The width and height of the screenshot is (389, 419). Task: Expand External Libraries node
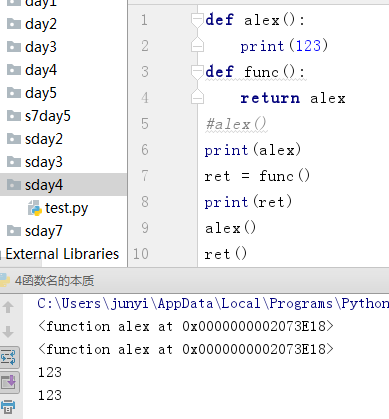coord(62,254)
